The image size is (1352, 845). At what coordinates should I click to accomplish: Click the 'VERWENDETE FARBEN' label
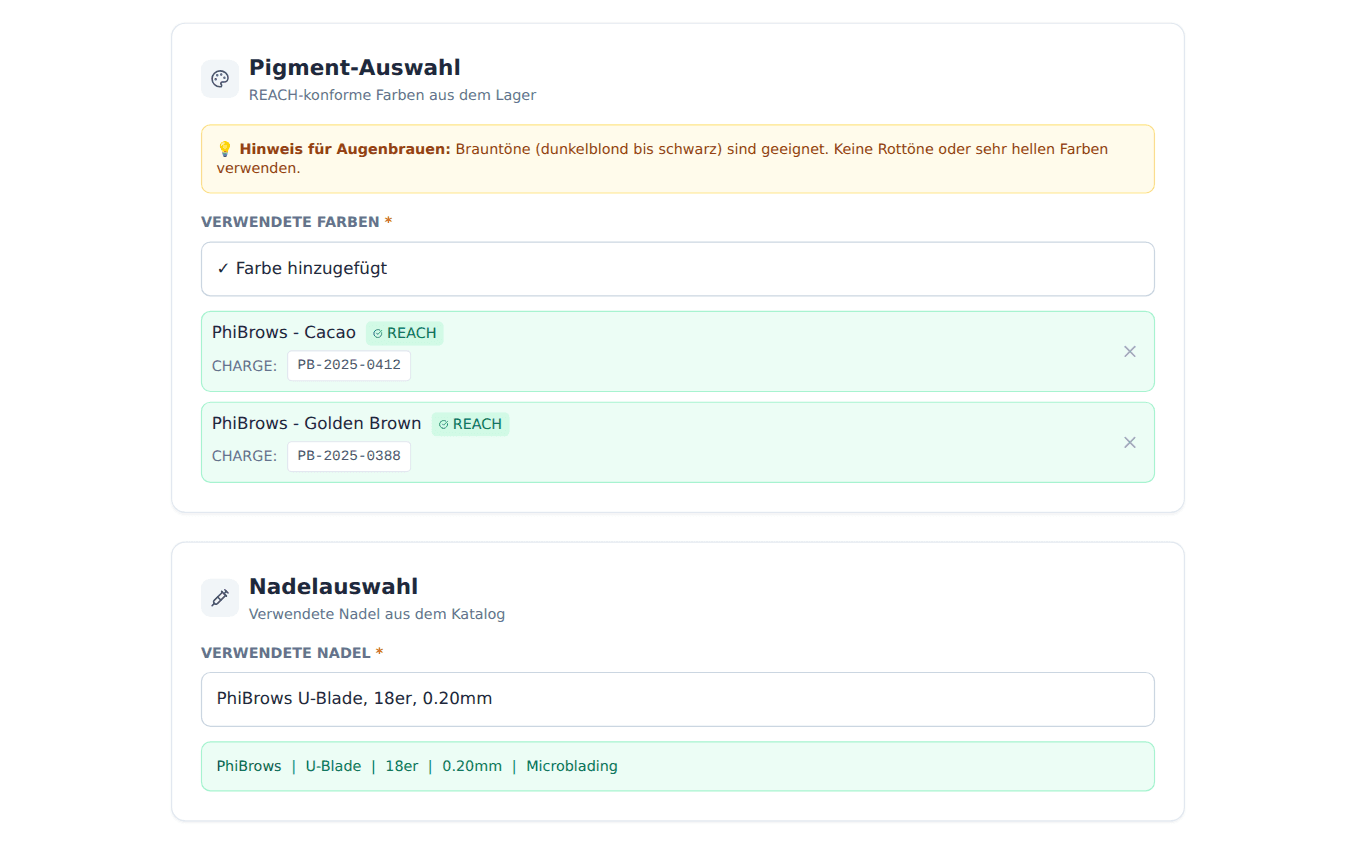pyautogui.click(x=290, y=222)
